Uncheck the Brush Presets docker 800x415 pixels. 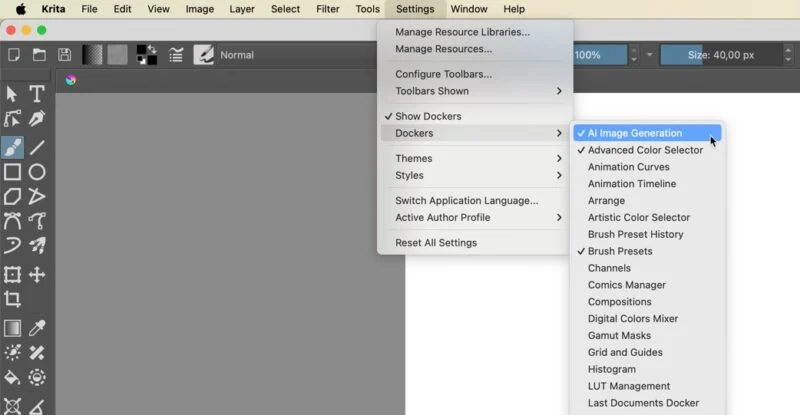pos(647,251)
